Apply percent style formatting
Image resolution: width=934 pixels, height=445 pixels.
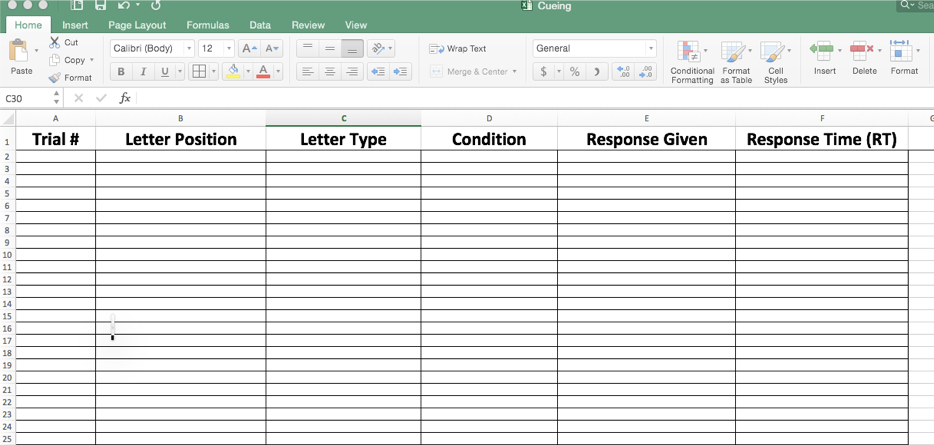[575, 71]
